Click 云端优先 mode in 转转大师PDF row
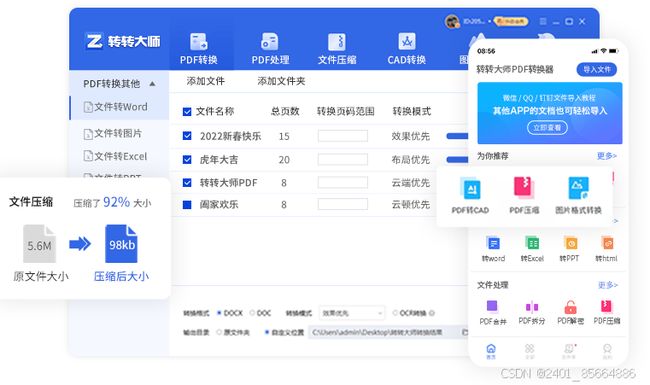This screenshot has height=385, width=650. (411, 183)
